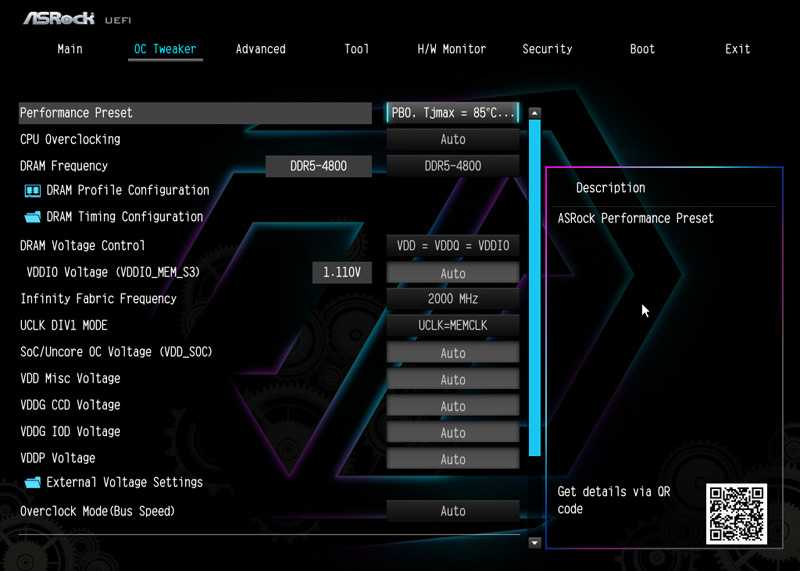
Task: Select the DRAM Frequency label
Action: pyautogui.click(x=64, y=166)
